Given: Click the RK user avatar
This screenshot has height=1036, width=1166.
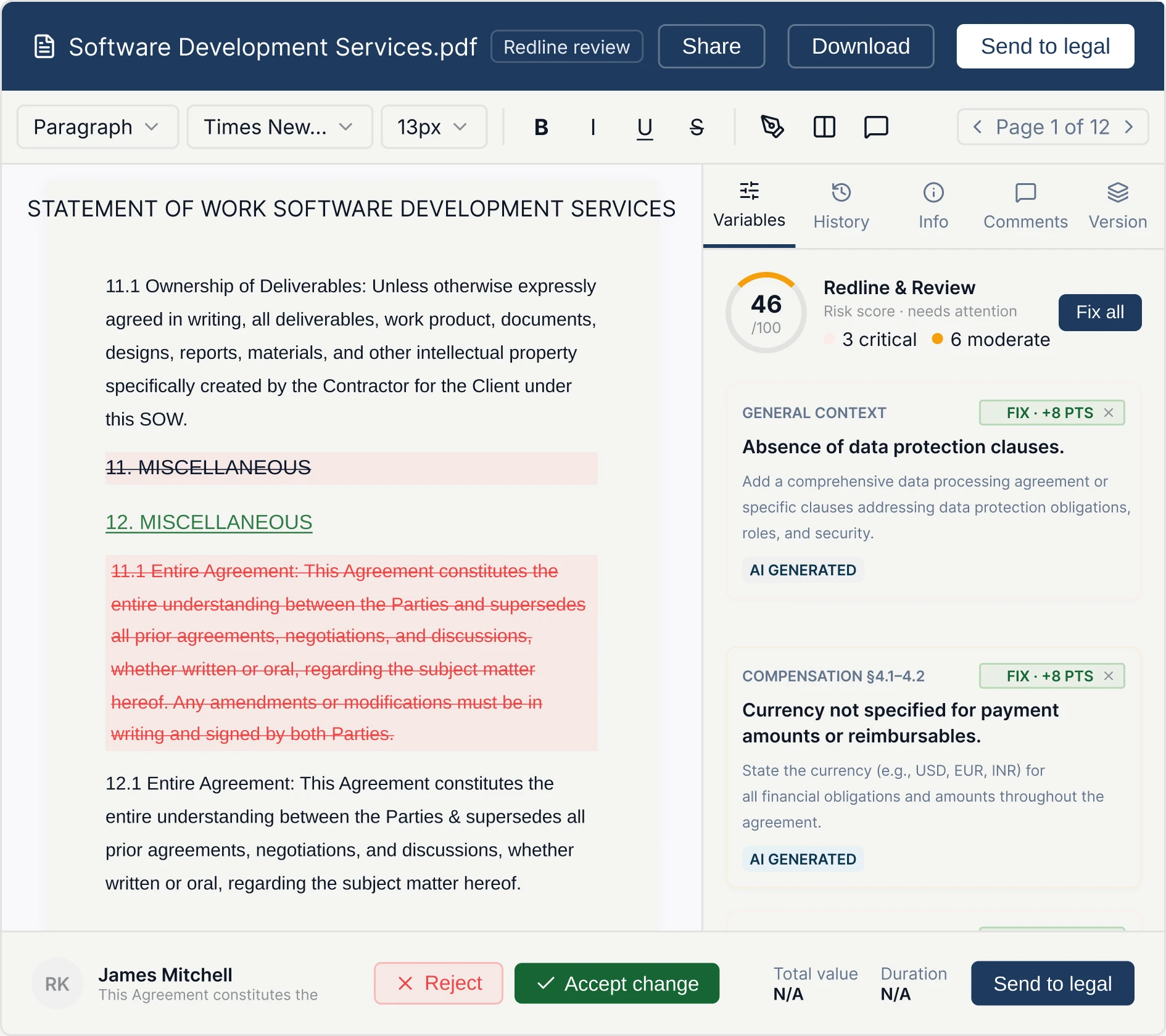Looking at the screenshot, I should point(57,984).
